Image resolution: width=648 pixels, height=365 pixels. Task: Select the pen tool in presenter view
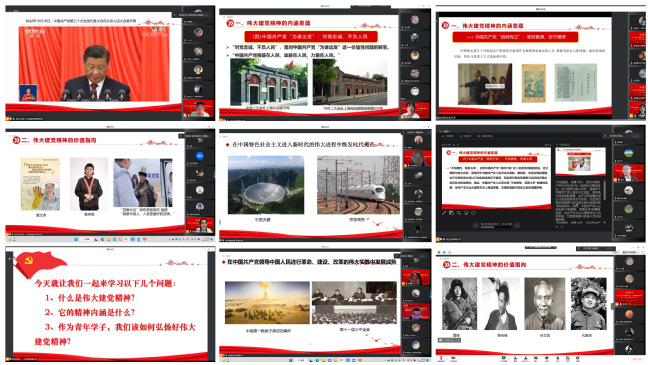pos(444,213)
